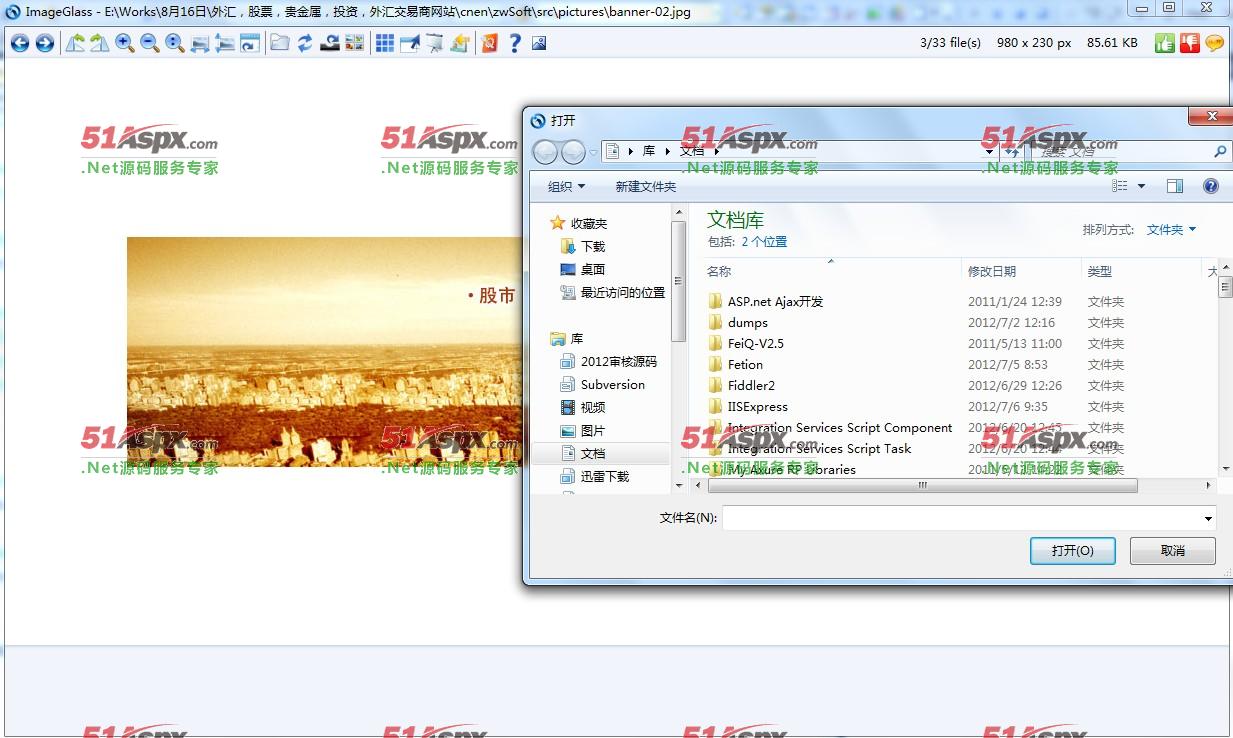Click the go-to image icon
1233x738 pixels.
(x=330, y=43)
